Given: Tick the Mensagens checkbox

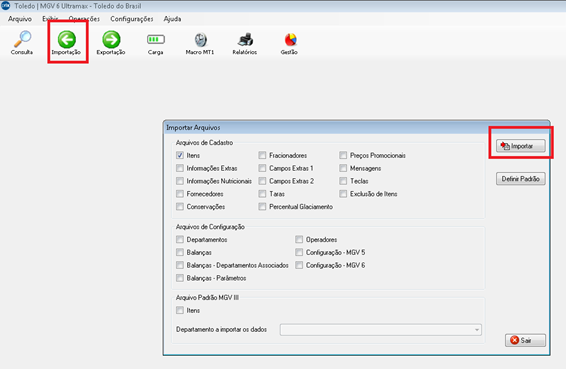Looking at the screenshot, I should (343, 168).
